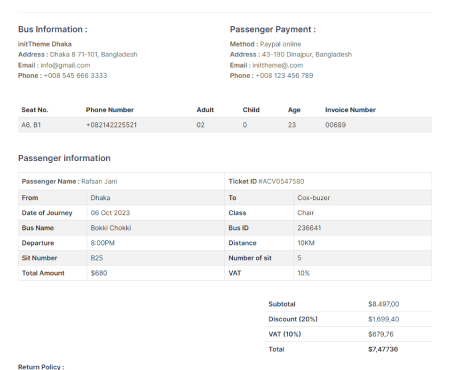Select the Subtotal amount $8.497,00
This screenshot has height=370, width=450.
[x=383, y=304]
